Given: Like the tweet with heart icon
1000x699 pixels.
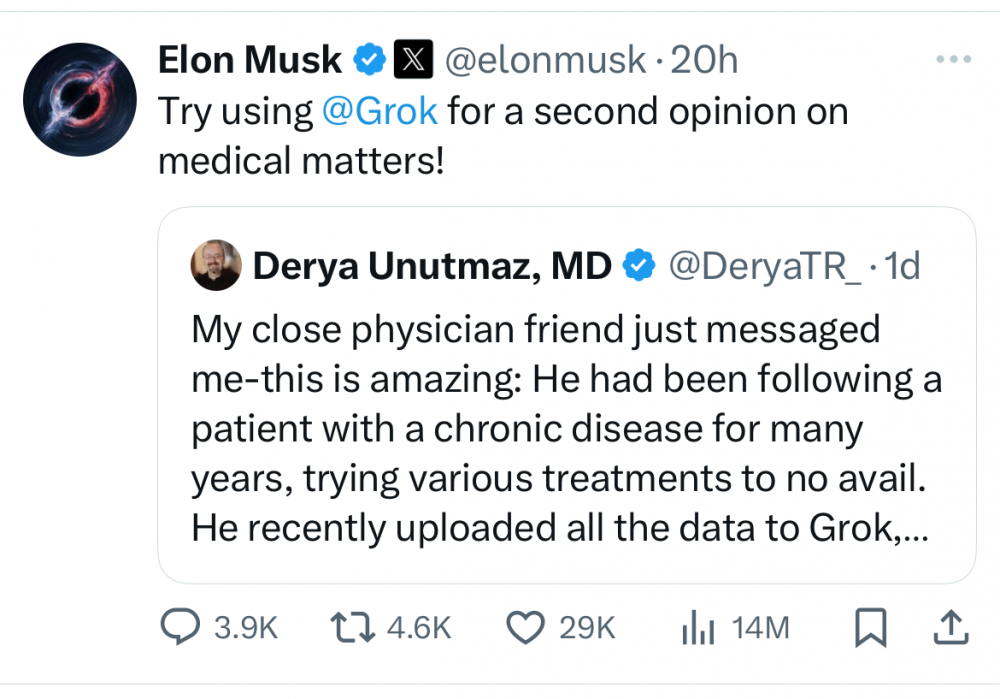Looking at the screenshot, I should [x=525, y=627].
